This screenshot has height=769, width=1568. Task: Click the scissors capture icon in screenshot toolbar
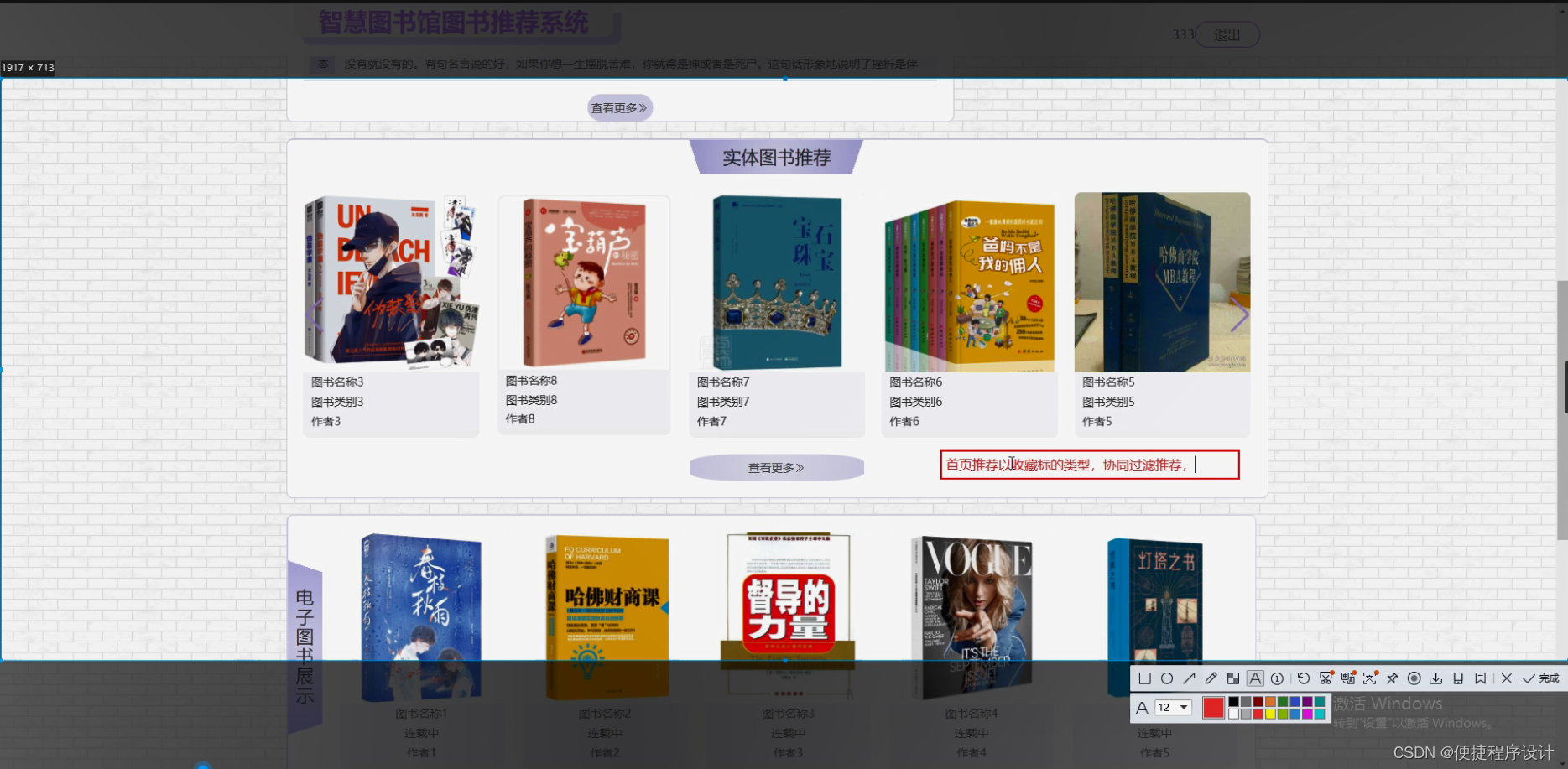pyautogui.click(x=1326, y=678)
